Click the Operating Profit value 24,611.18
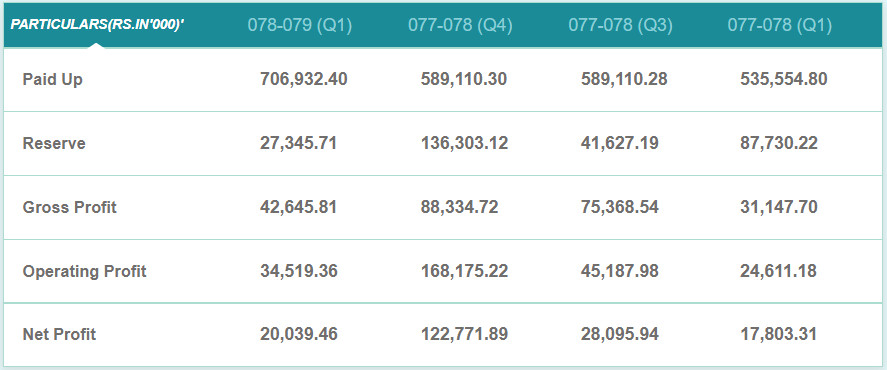The width and height of the screenshot is (887, 370). 778,272
